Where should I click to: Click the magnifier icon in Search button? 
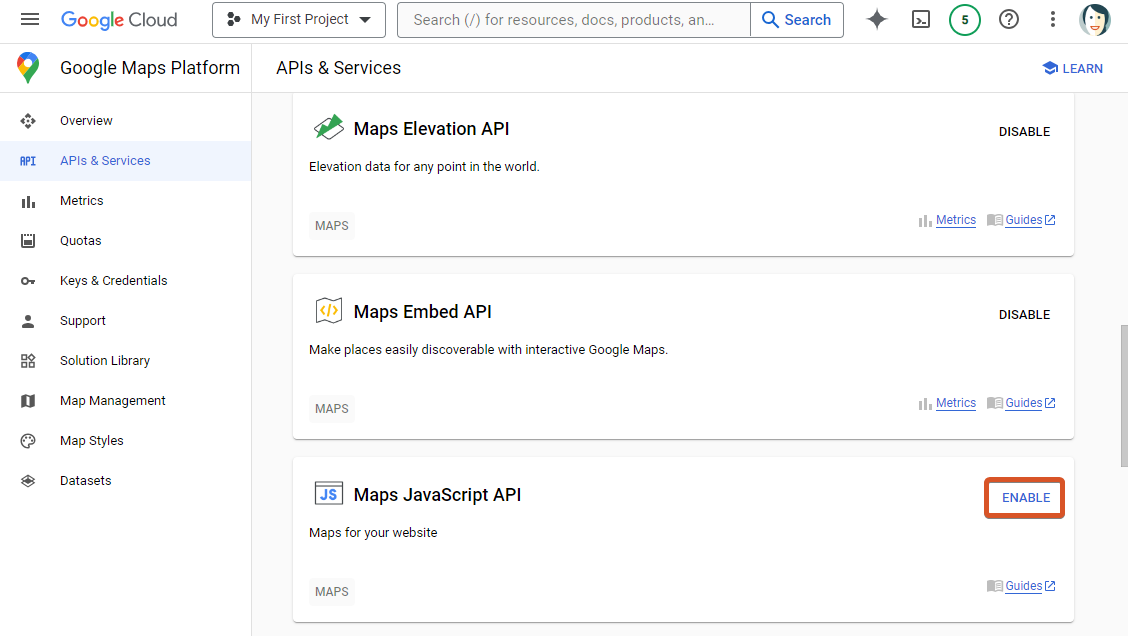[x=770, y=20]
